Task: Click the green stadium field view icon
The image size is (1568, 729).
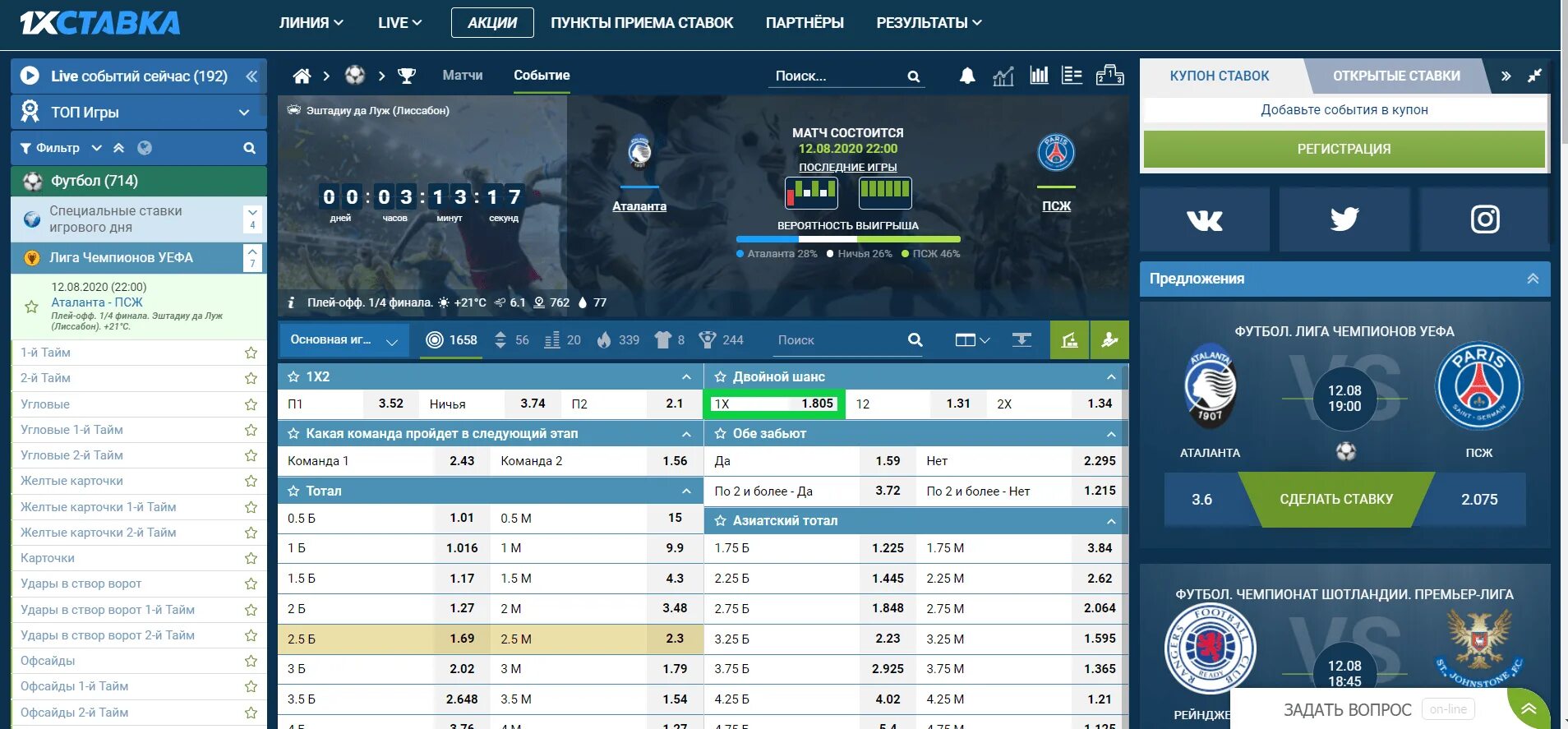Action: tap(1069, 339)
